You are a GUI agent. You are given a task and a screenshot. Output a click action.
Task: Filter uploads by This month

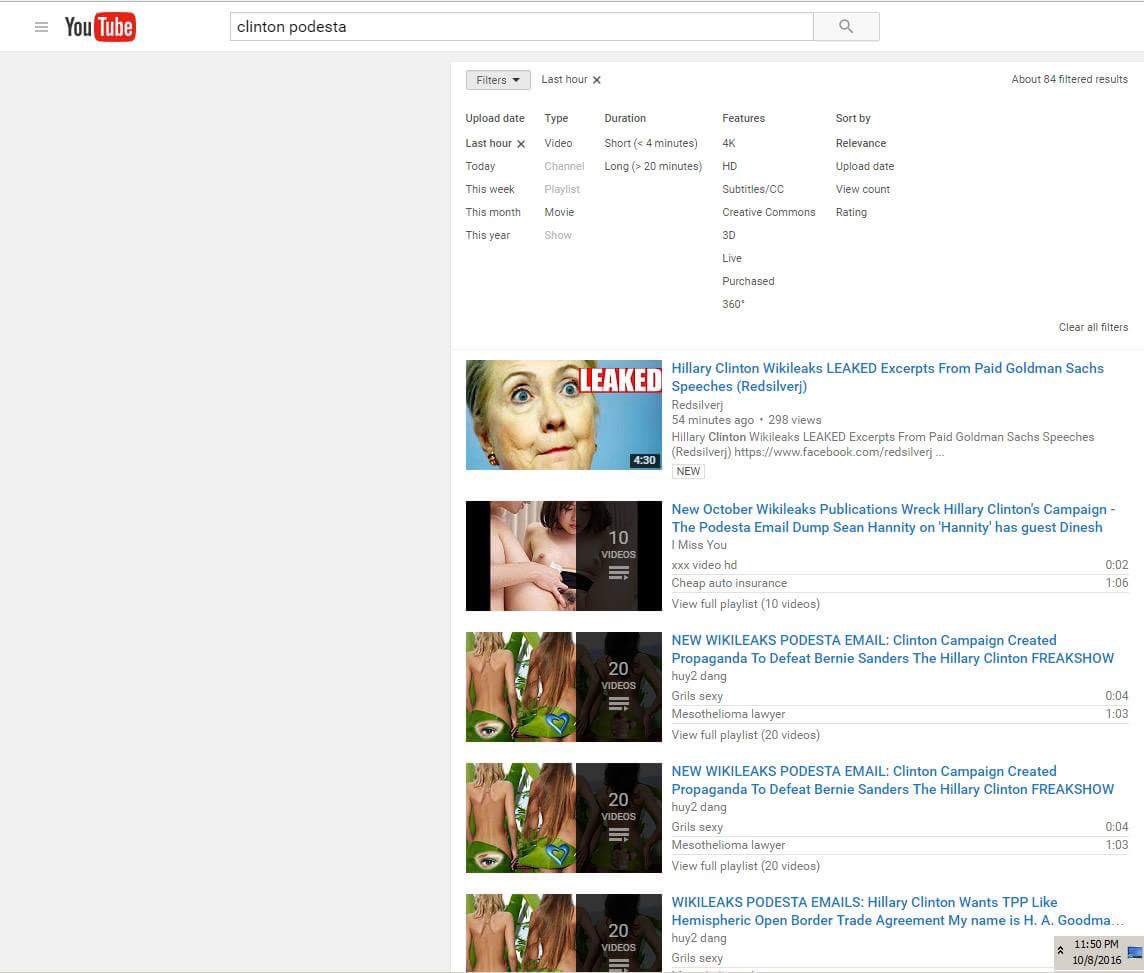click(493, 212)
